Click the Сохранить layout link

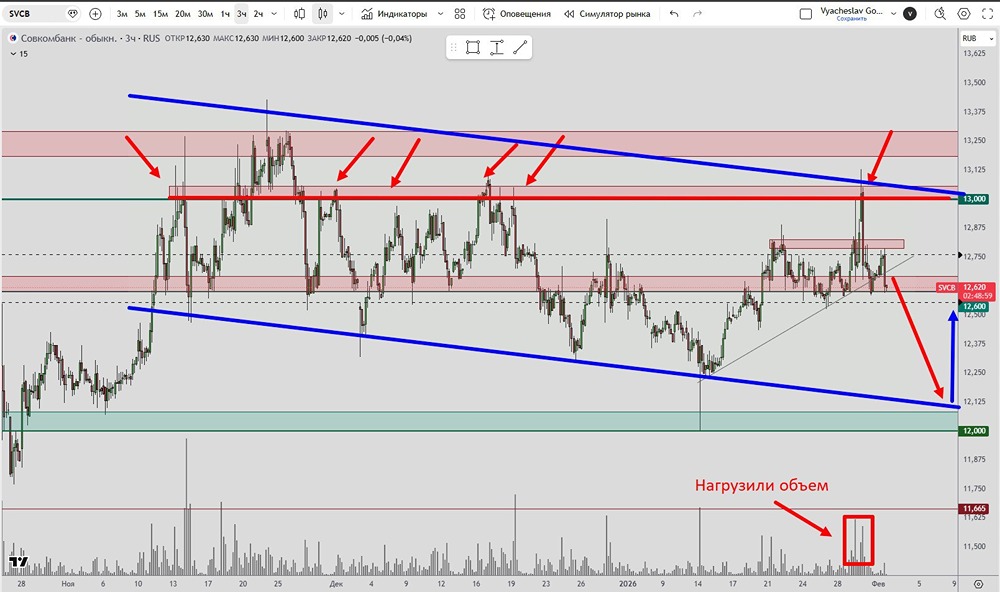coord(851,19)
